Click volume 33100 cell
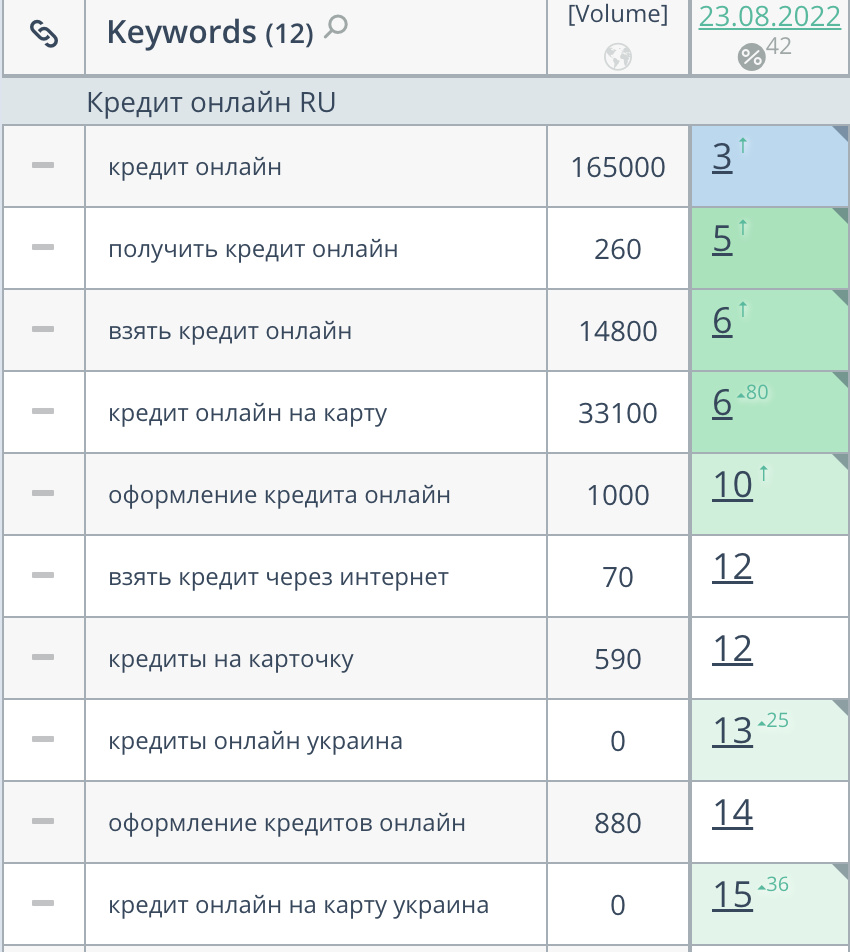The image size is (850, 952). (618, 413)
